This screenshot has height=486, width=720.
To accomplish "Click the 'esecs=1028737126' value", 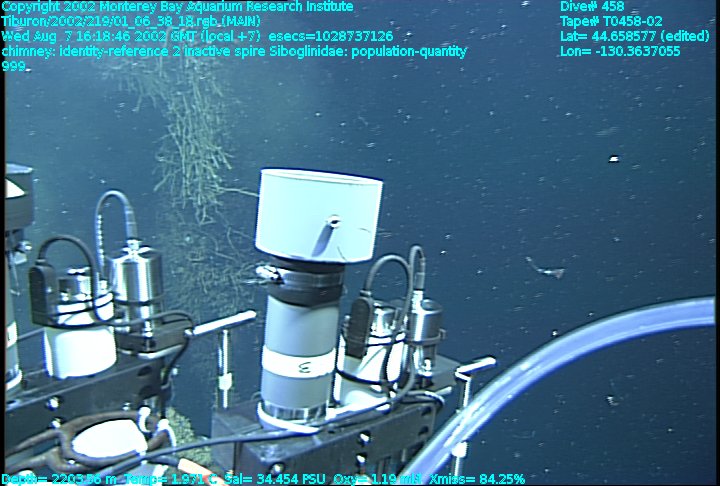I will (x=331, y=36).
